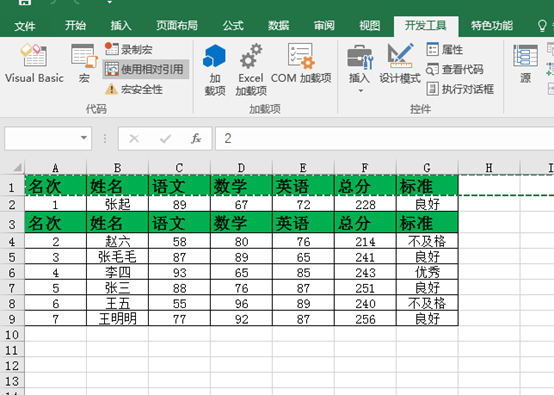Click 查看代码 view code
Image resolution: width=554 pixels, height=395 pixels.
pos(455,69)
